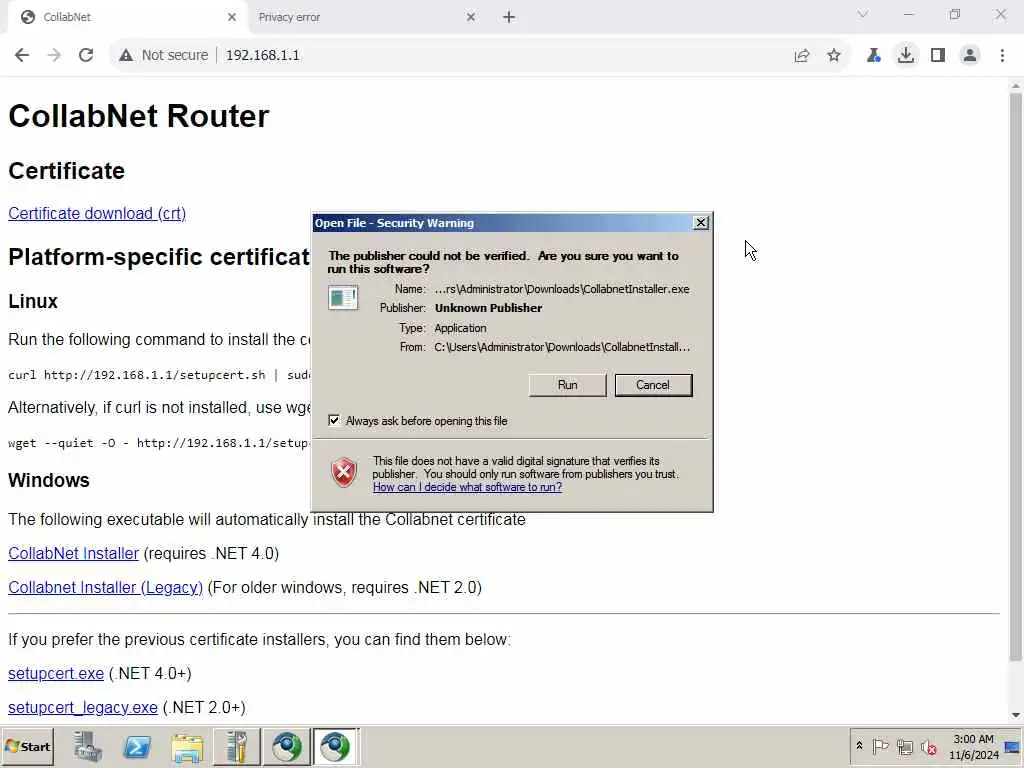Click the Show desktop button
This screenshot has height=768, width=1024.
tap(1014, 746)
